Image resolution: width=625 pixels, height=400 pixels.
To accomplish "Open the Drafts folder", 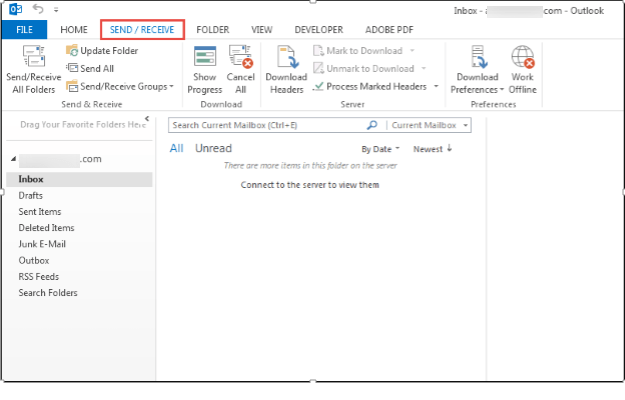I will click(31, 196).
